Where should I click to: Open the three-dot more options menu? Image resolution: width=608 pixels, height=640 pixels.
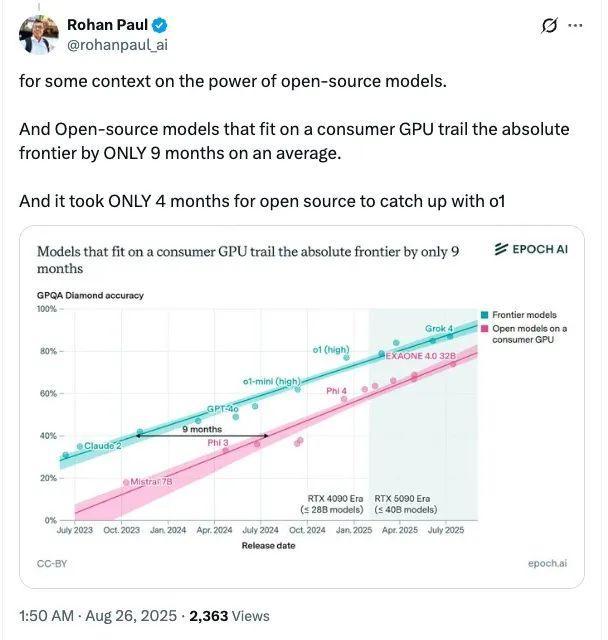point(574,26)
